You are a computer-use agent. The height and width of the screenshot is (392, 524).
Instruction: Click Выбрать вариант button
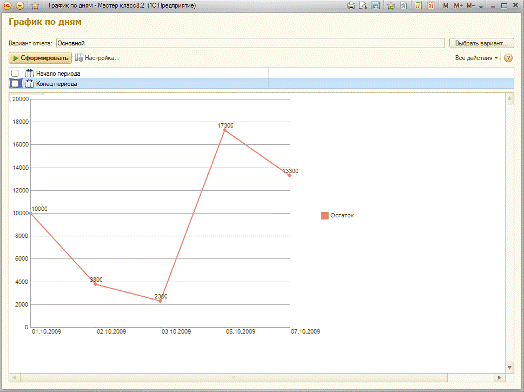481,43
